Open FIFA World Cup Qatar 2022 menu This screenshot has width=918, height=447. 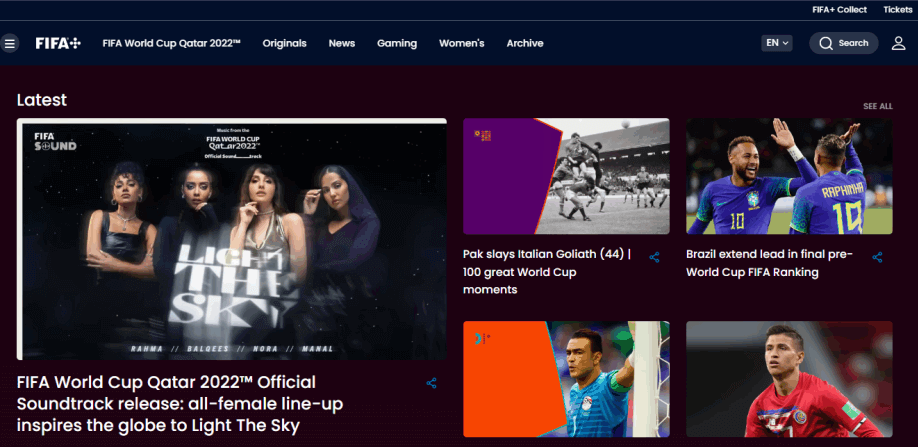pos(172,43)
